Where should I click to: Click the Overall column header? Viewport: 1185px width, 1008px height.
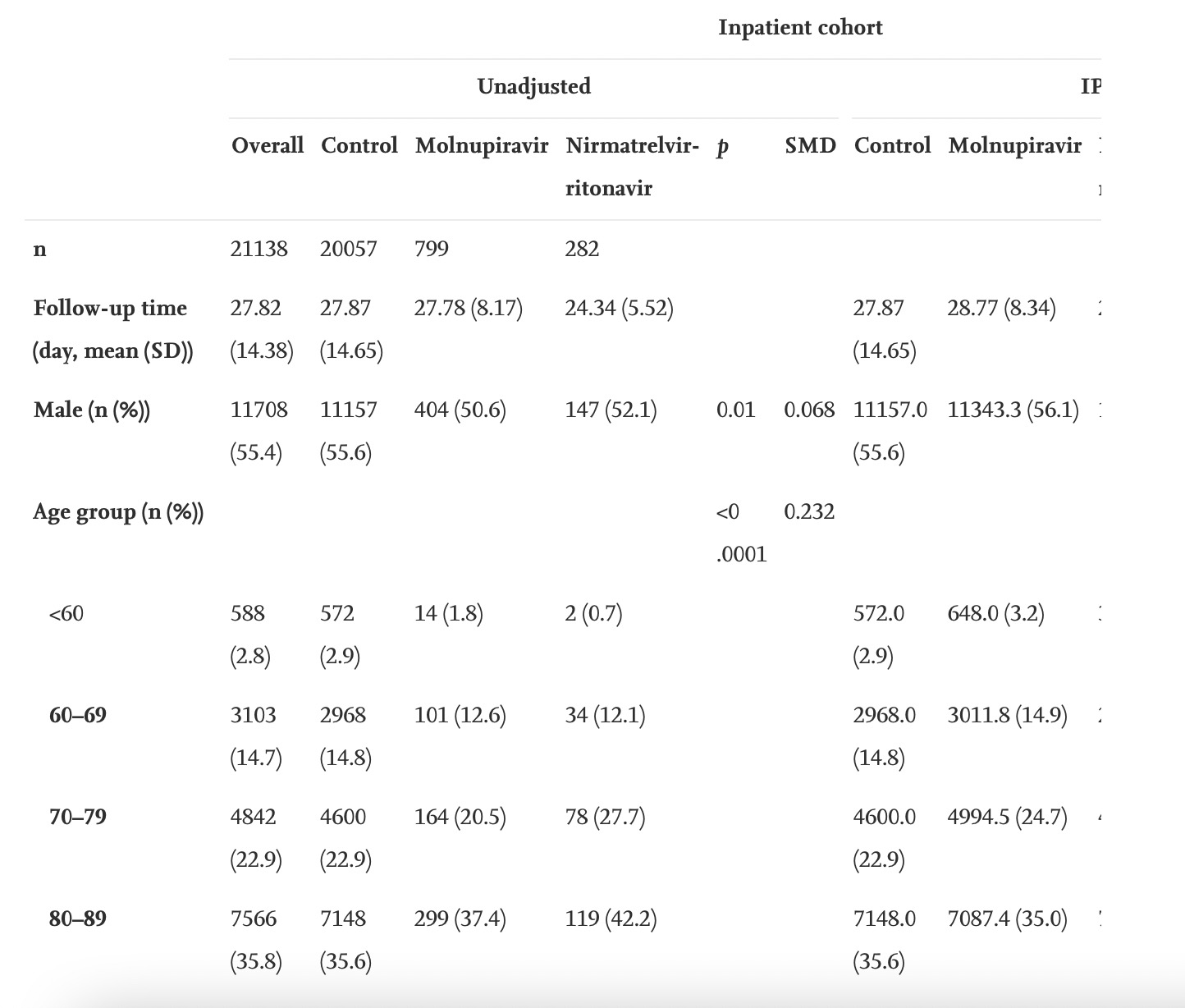pyautogui.click(x=268, y=146)
